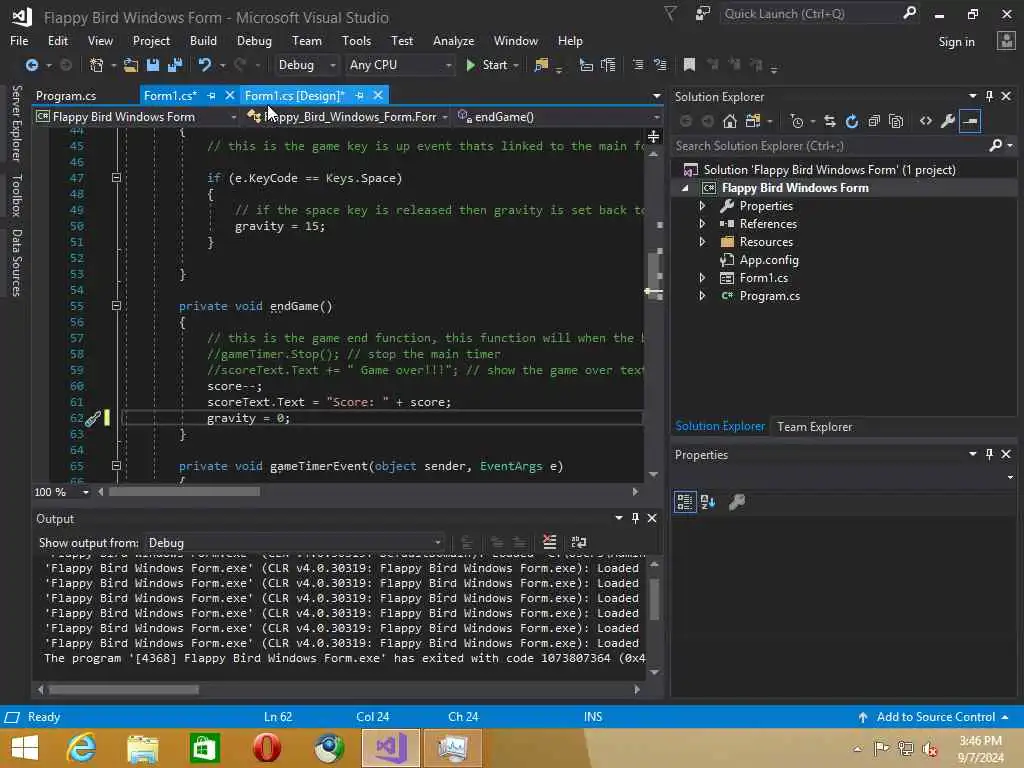Expand the Form1.cs node in Solution Explorer

pyautogui.click(x=702, y=278)
